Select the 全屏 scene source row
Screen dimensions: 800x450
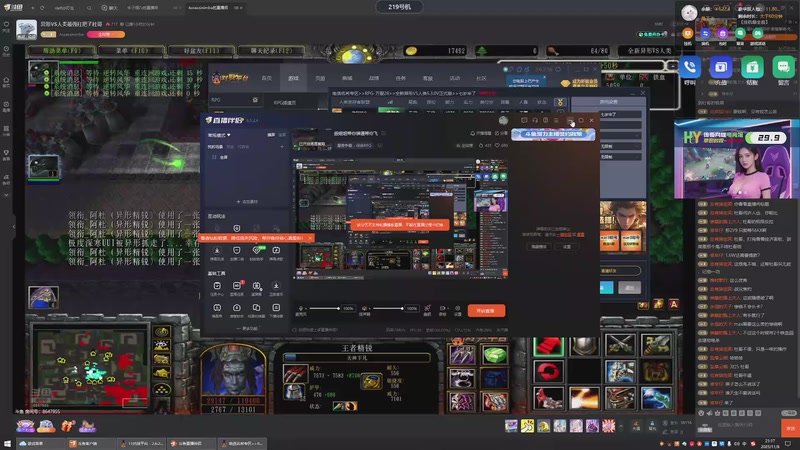[246, 157]
